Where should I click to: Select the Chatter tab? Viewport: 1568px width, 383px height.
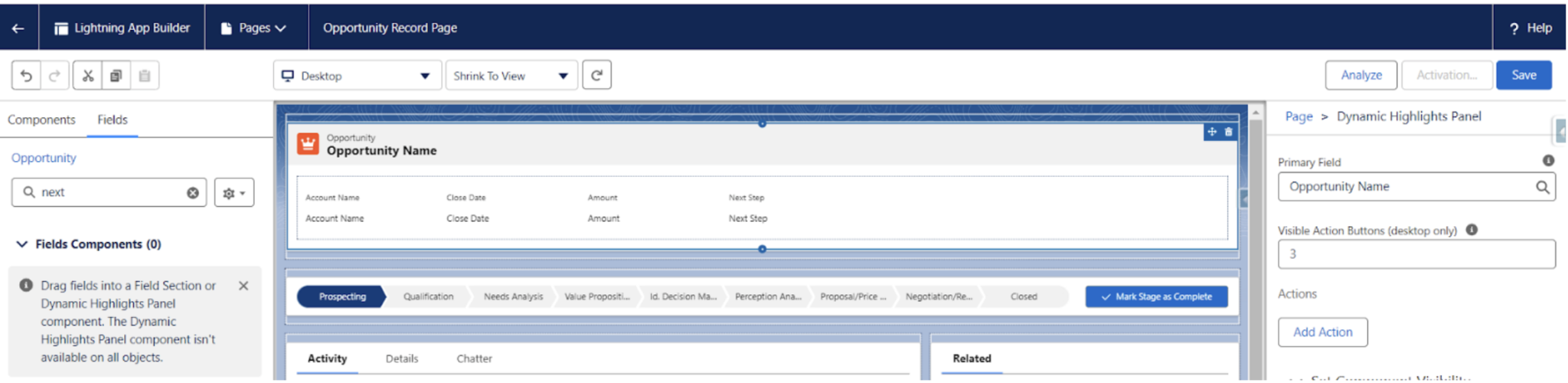tap(474, 358)
